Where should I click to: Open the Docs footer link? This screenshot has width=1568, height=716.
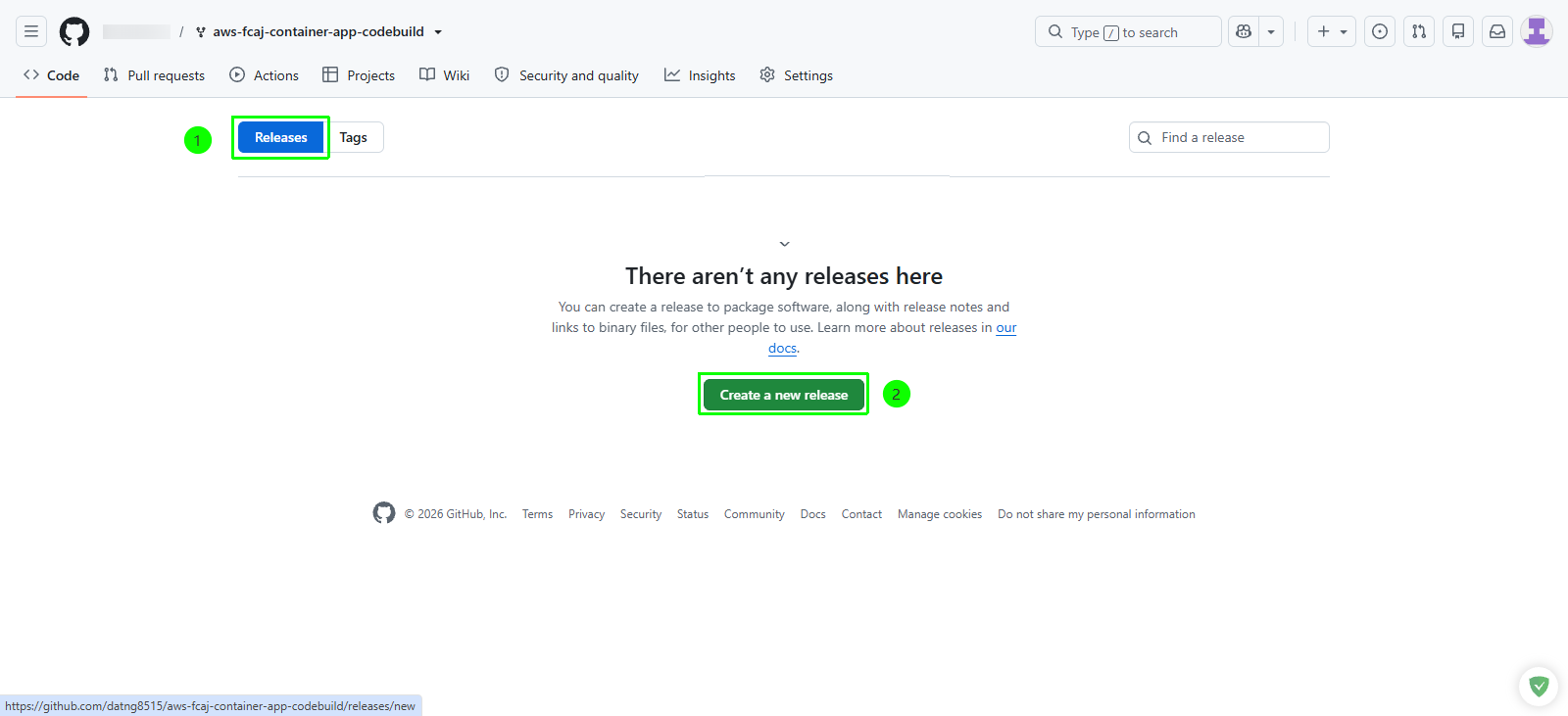[x=812, y=514]
